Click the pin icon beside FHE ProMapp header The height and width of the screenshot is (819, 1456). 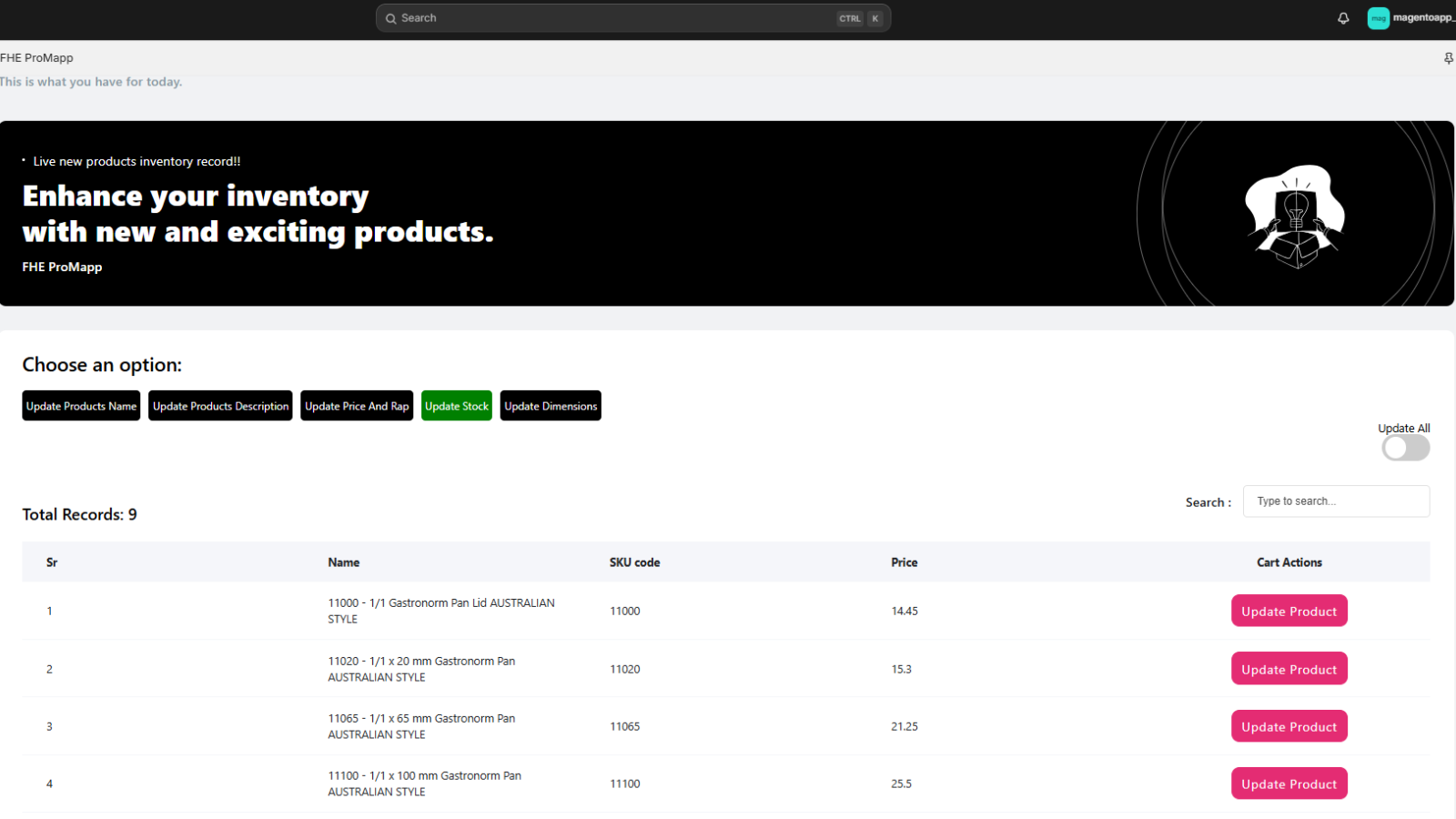pyautogui.click(x=1449, y=58)
